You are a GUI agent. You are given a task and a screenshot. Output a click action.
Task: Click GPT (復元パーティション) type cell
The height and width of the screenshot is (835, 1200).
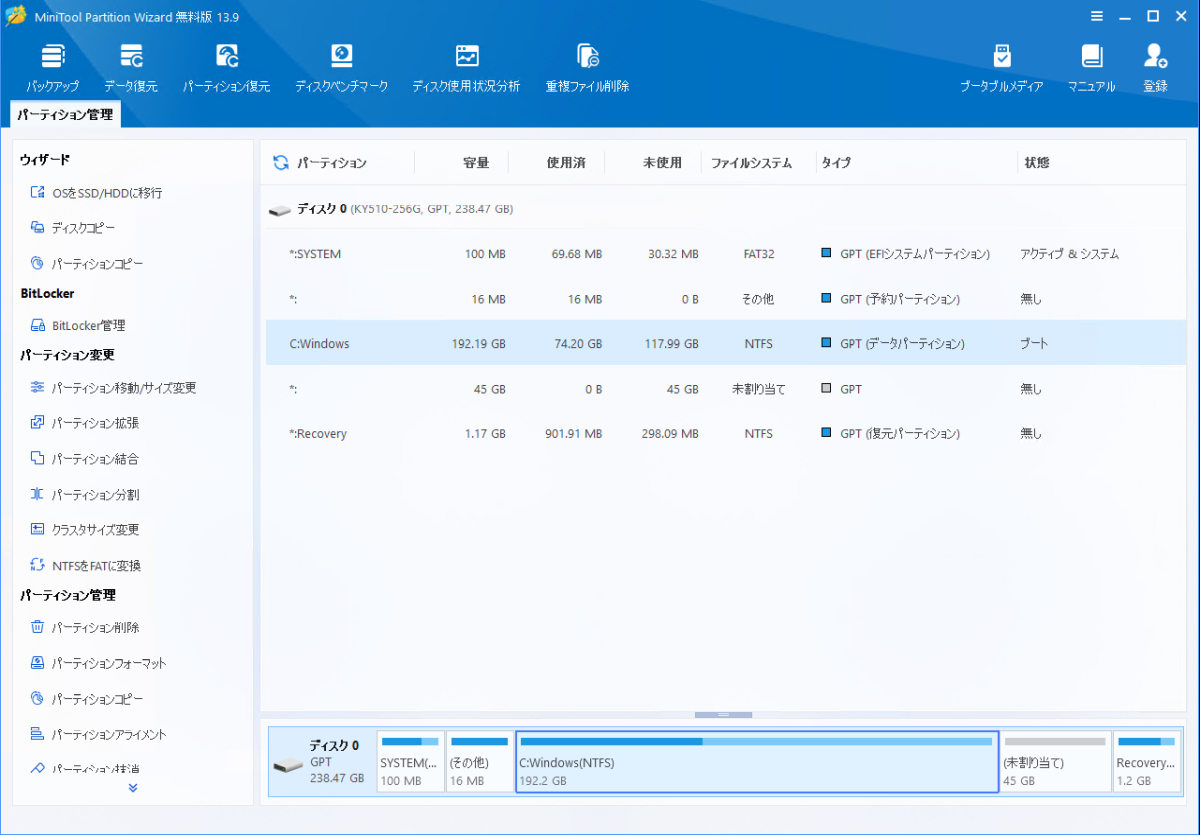click(890, 433)
